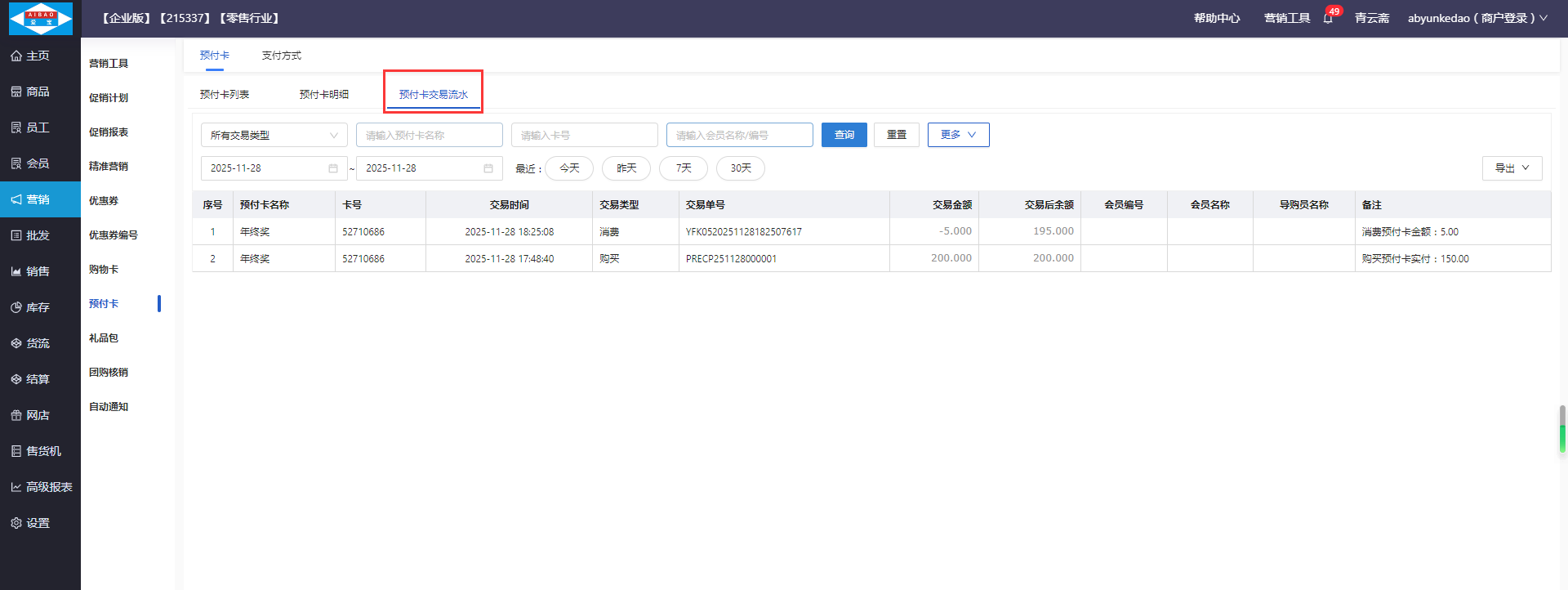Select the 7天 quick range

(x=684, y=168)
